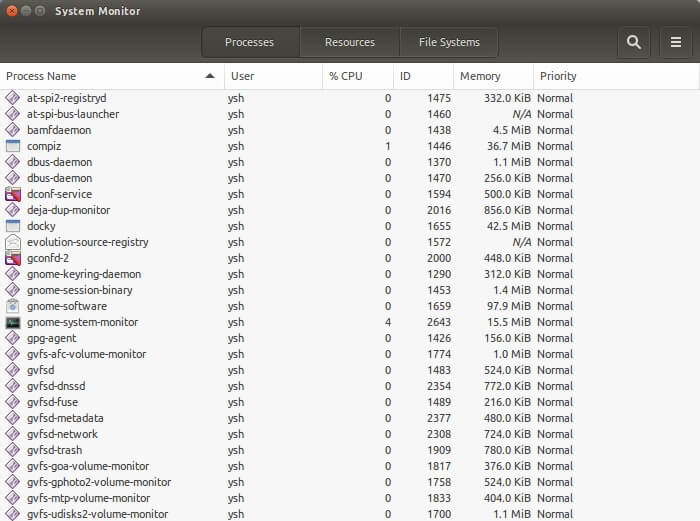700x521 pixels.
Task: Open the hamburger menu button
Action: tap(676, 42)
